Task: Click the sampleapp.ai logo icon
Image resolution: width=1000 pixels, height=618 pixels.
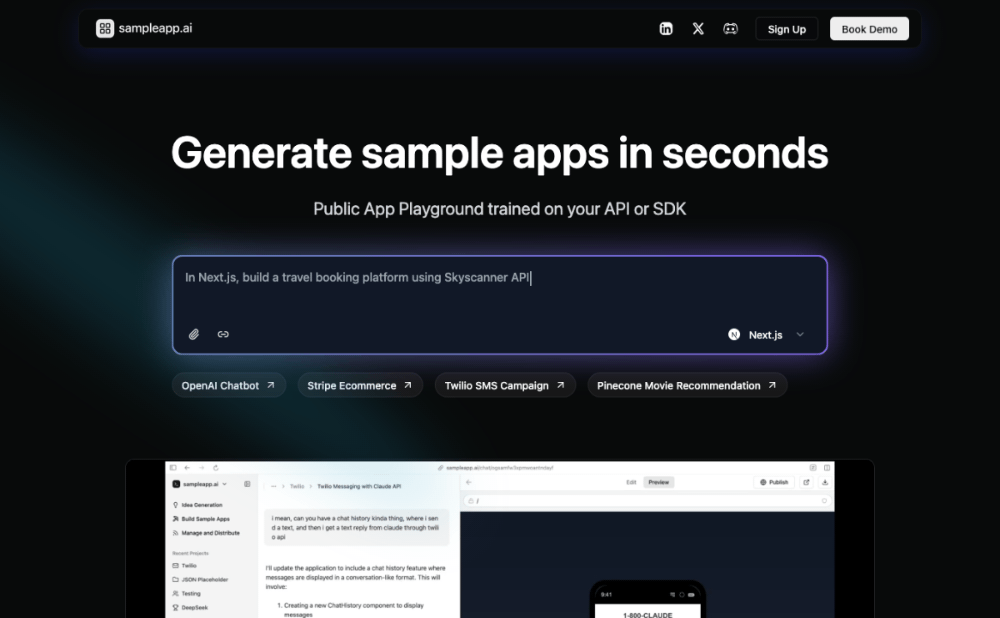Action: click(105, 29)
